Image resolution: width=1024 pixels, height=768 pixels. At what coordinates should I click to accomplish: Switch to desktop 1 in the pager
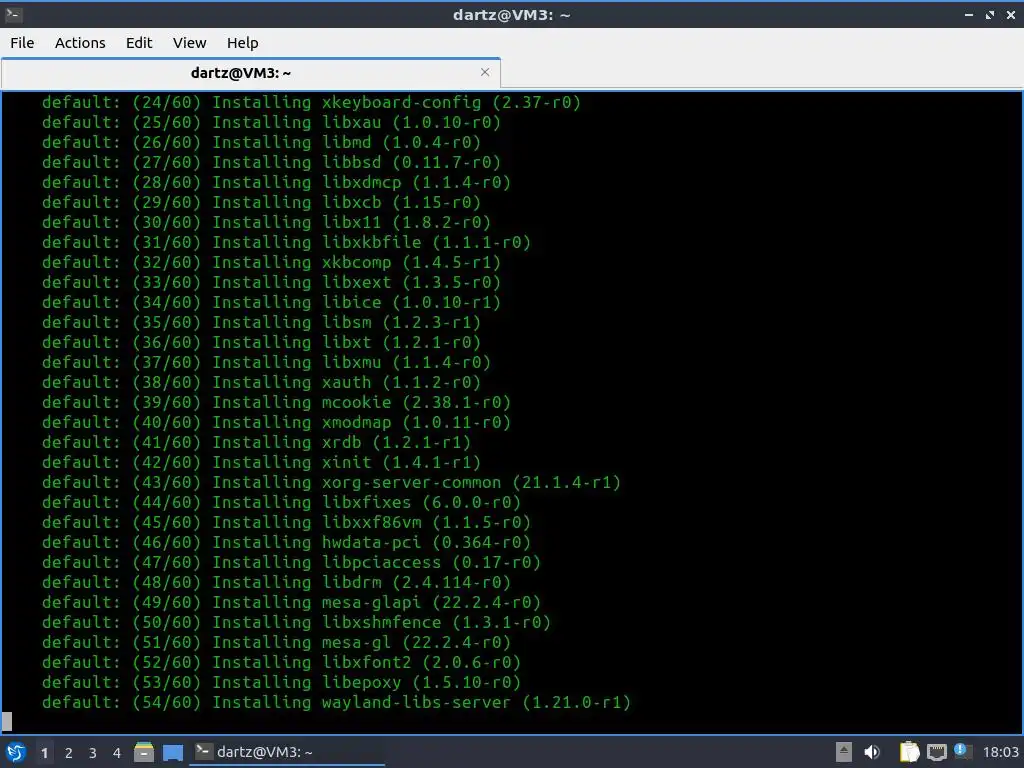click(x=44, y=753)
